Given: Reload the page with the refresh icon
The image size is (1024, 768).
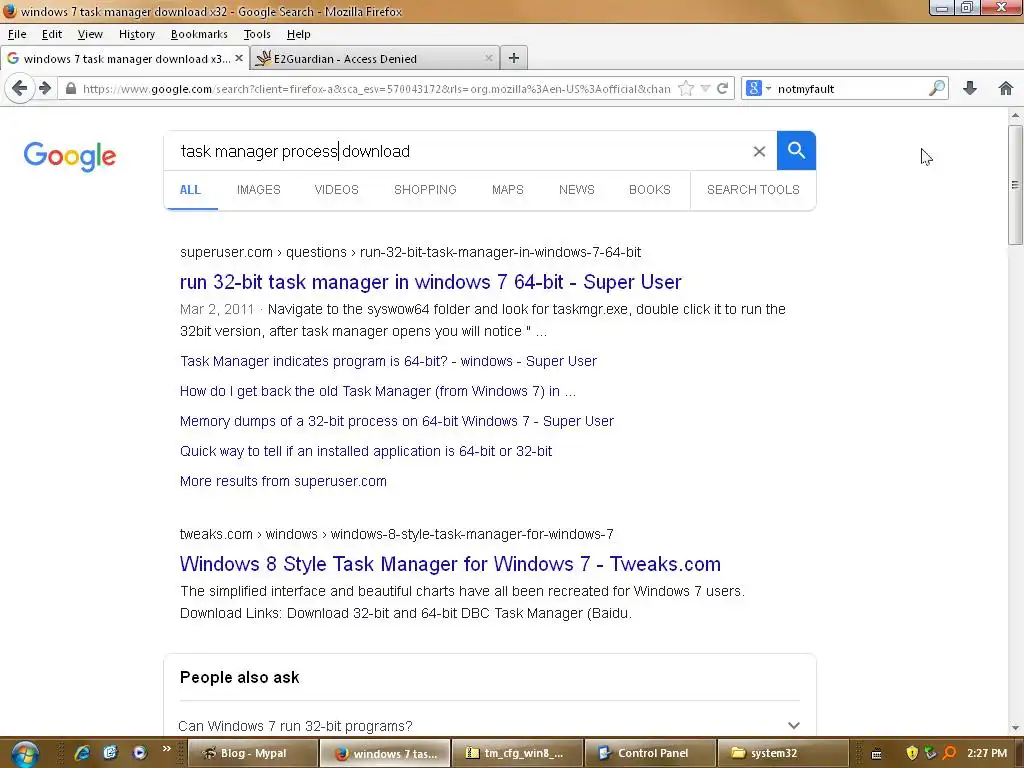Looking at the screenshot, I should tap(722, 88).
